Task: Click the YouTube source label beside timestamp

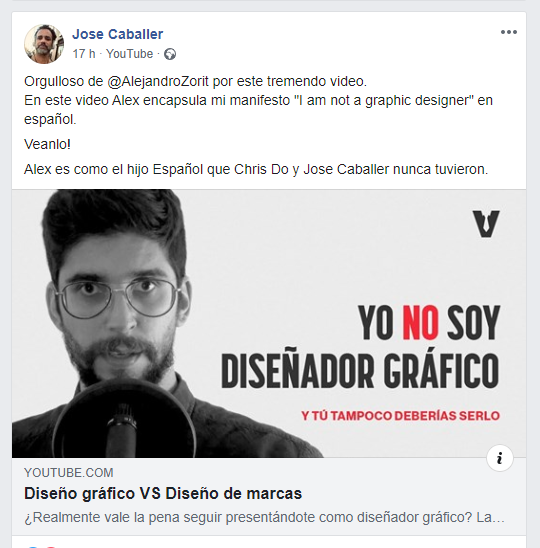Action: click(x=130, y=54)
